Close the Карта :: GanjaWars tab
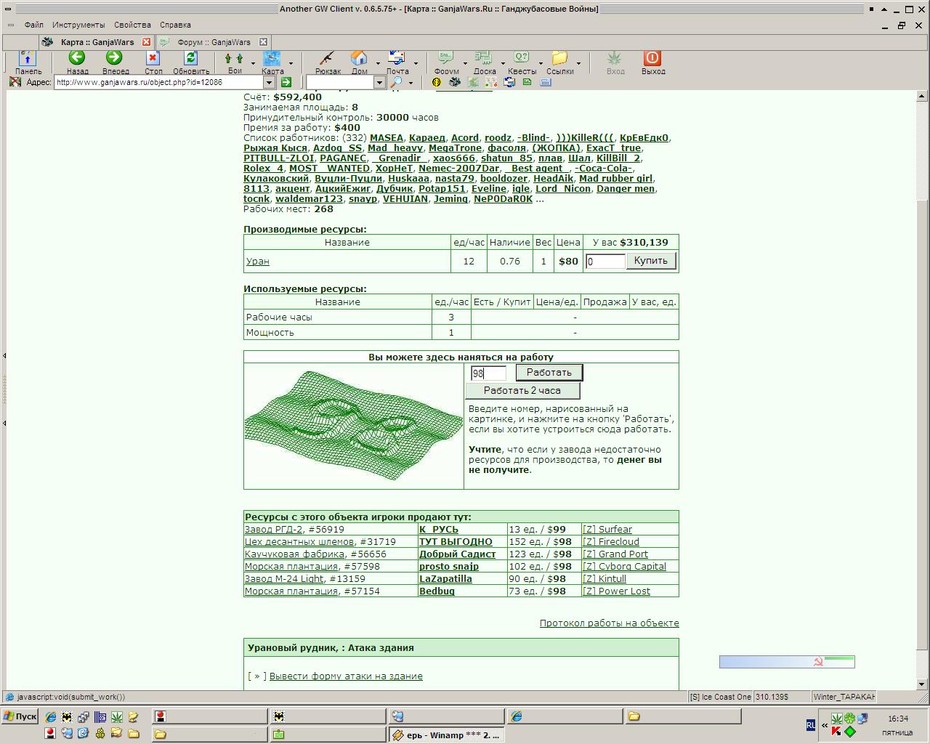This screenshot has height=744, width=930. 146,42
